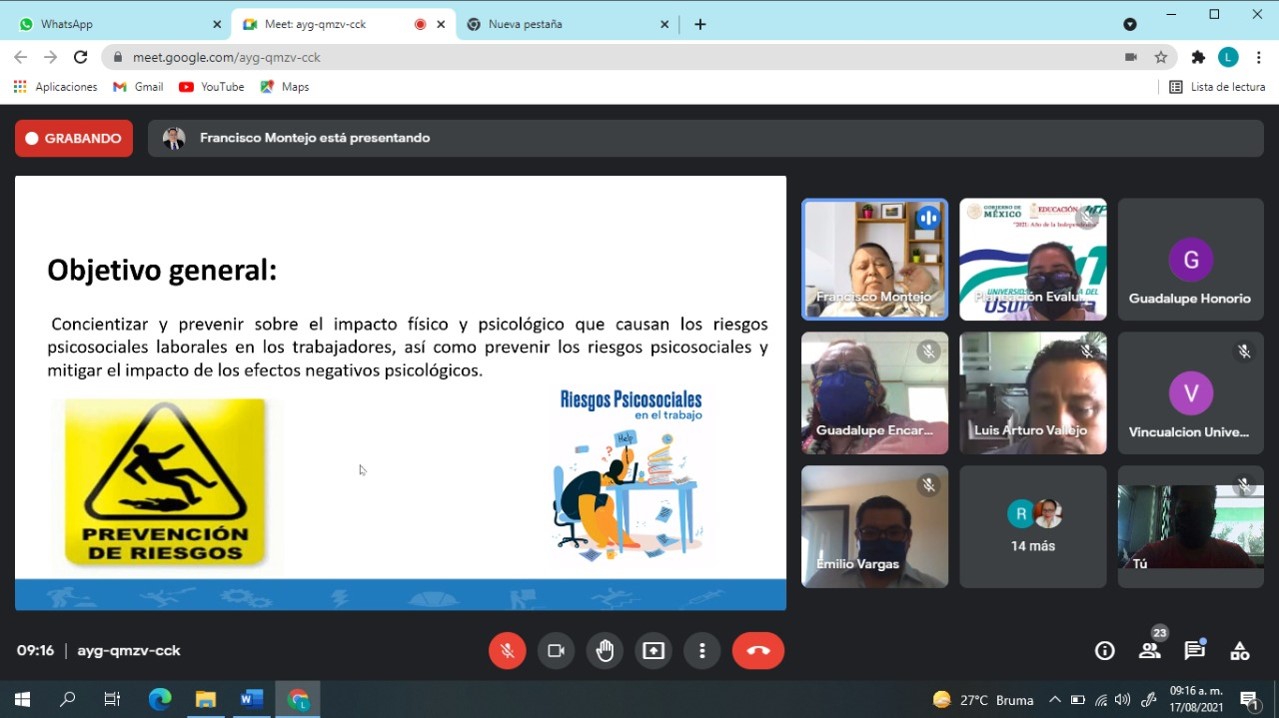This screenshot has width=1279, height=718.
Task: Open meeting details info icon
Action: point(1104,651)
